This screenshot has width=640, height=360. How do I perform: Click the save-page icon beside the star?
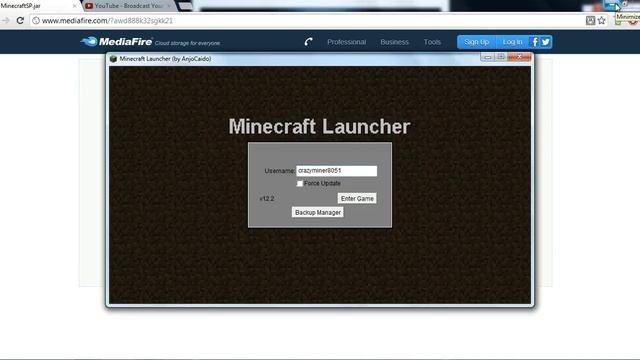point(590,20)
